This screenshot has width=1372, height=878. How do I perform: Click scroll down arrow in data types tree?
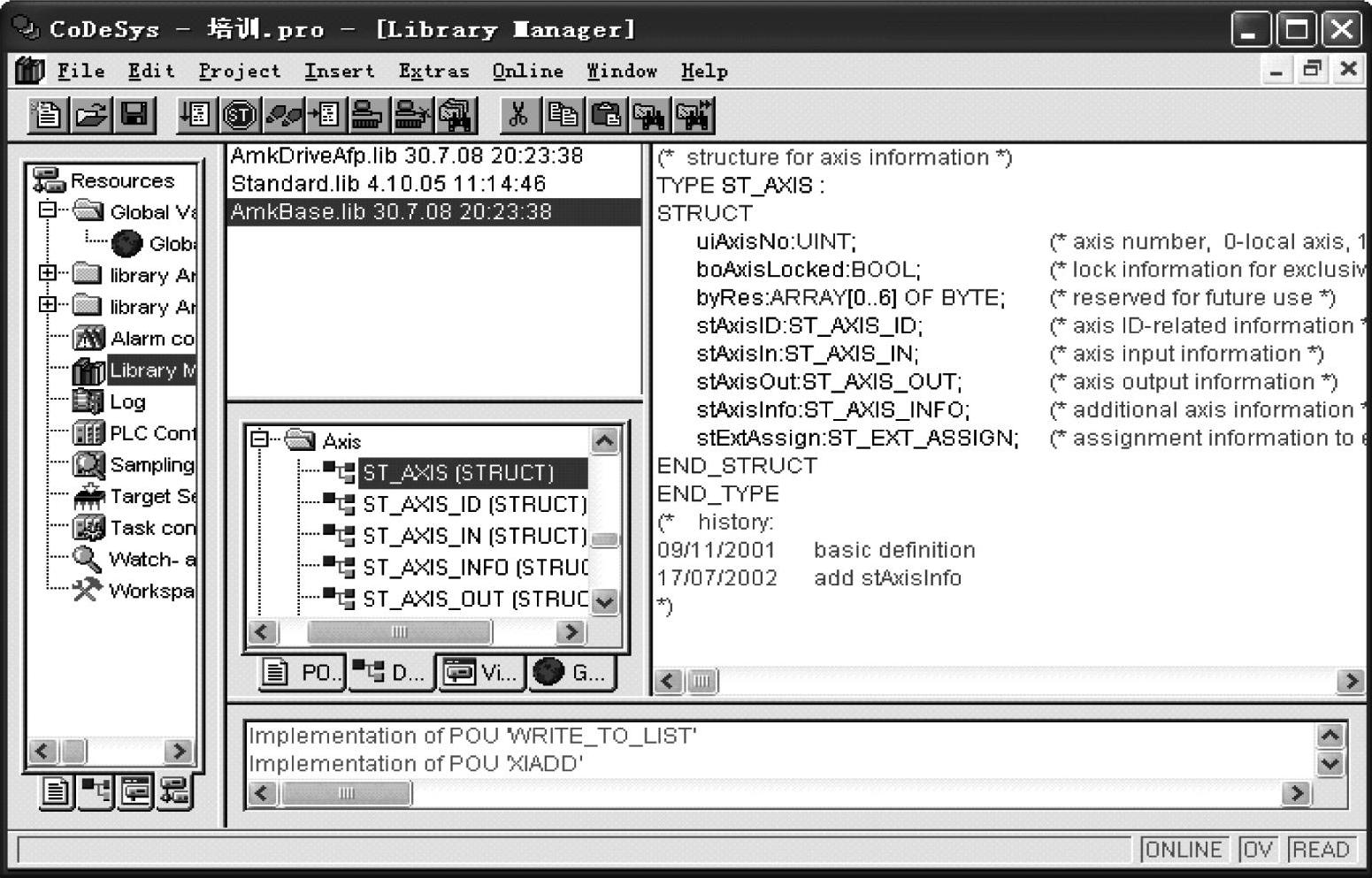coord(605,602)
